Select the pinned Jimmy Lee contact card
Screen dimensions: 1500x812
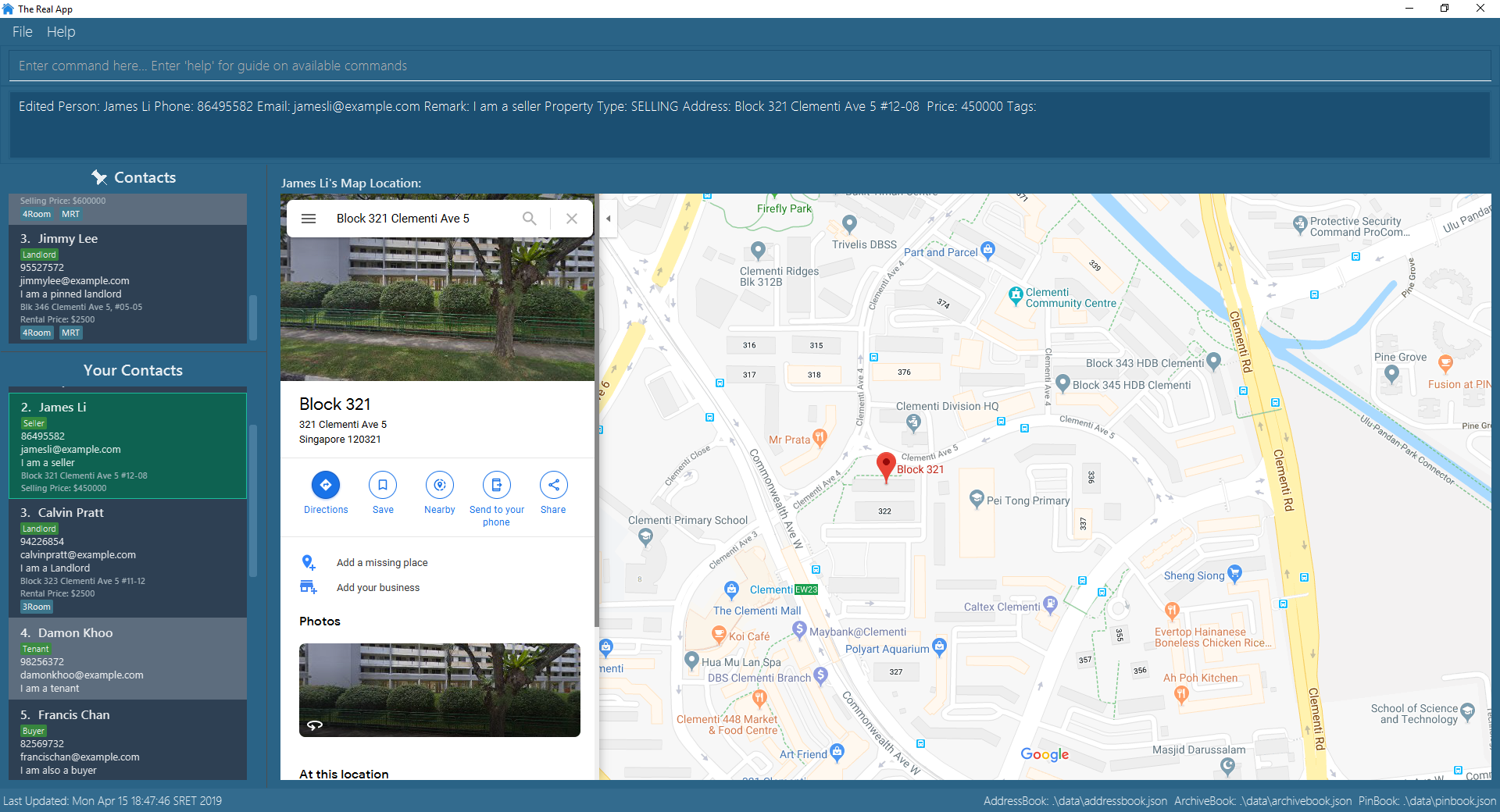coord(127,284)
